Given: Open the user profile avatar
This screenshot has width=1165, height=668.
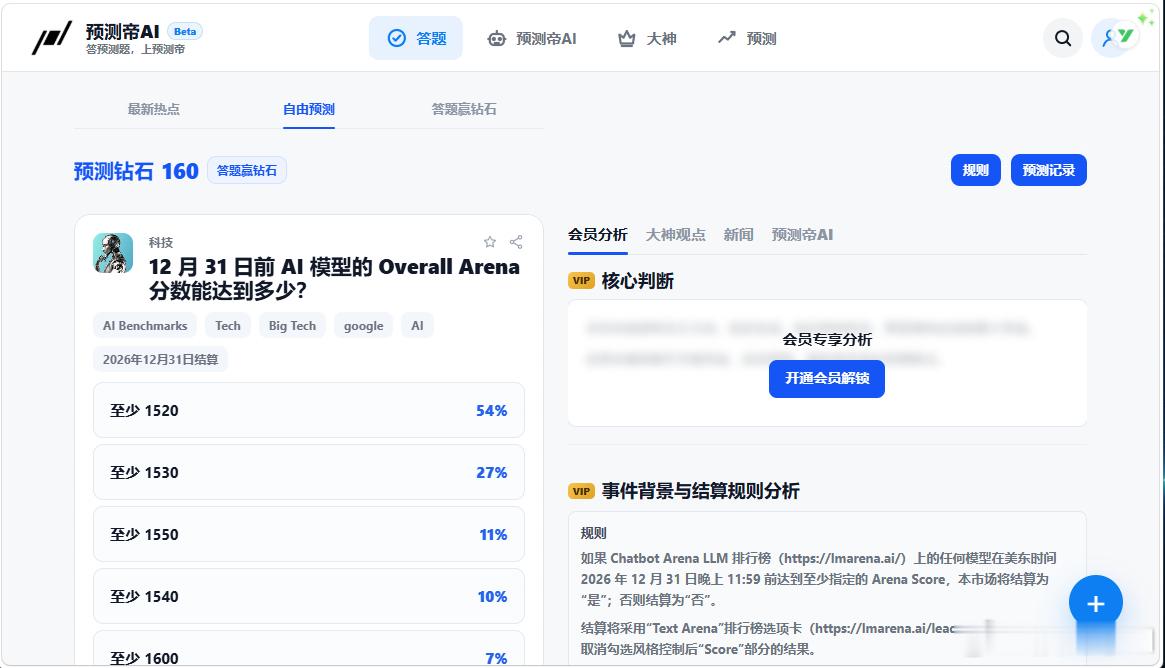Looking at the screenshot, I should pos(1111,38).
